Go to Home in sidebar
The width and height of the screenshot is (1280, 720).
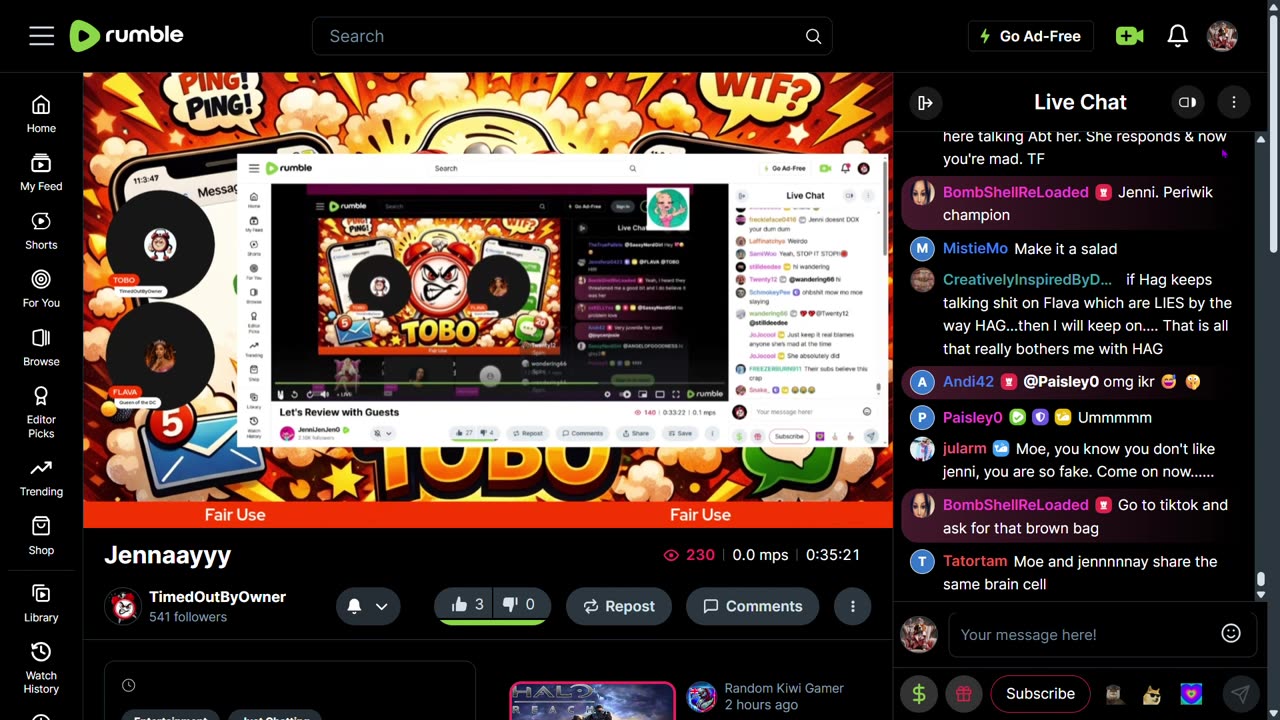coord(41,114)
